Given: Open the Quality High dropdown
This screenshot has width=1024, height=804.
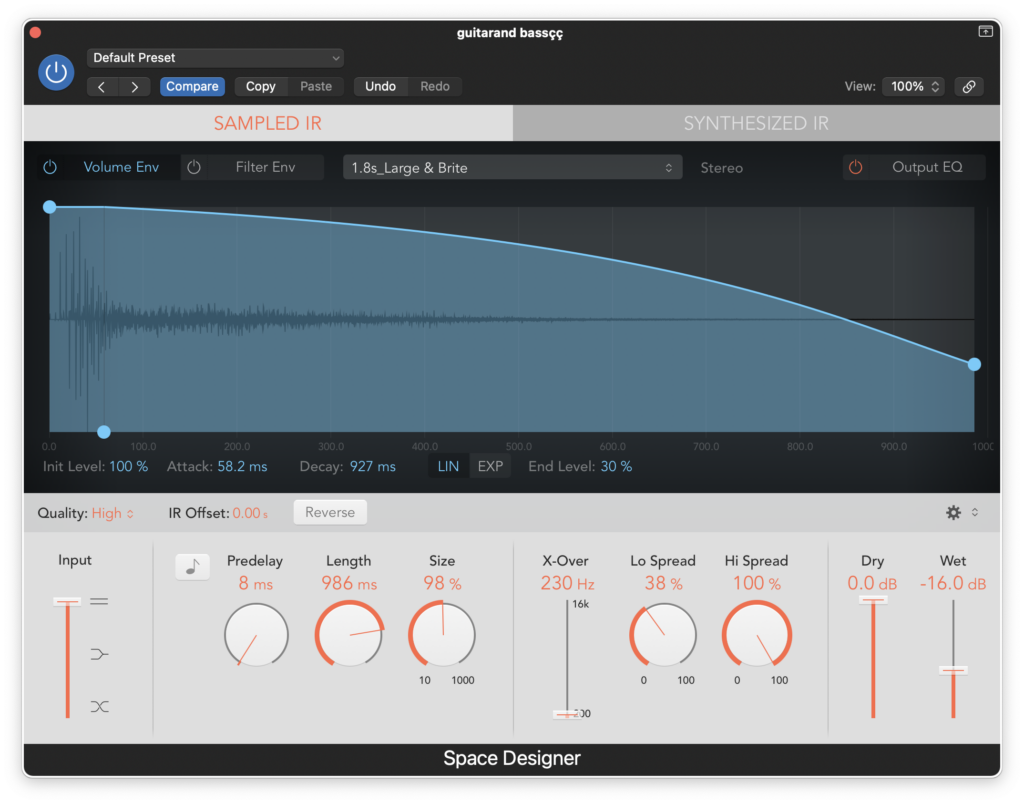Looking at the screenshot, I should (113, 513).
